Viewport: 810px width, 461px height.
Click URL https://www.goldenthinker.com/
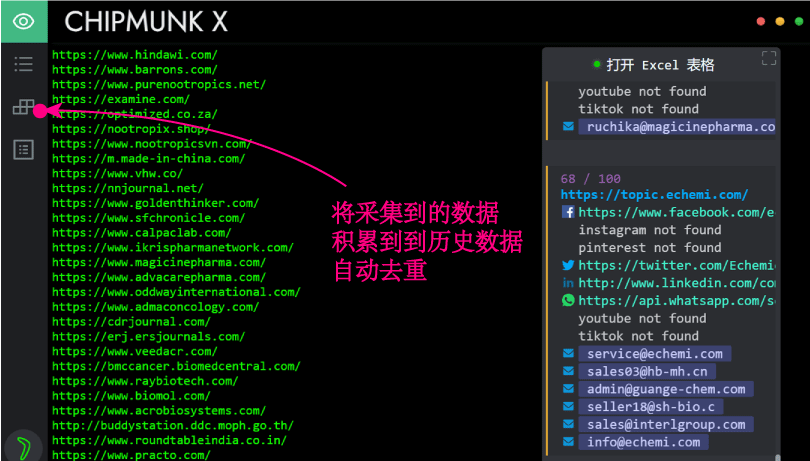[155, 203]
